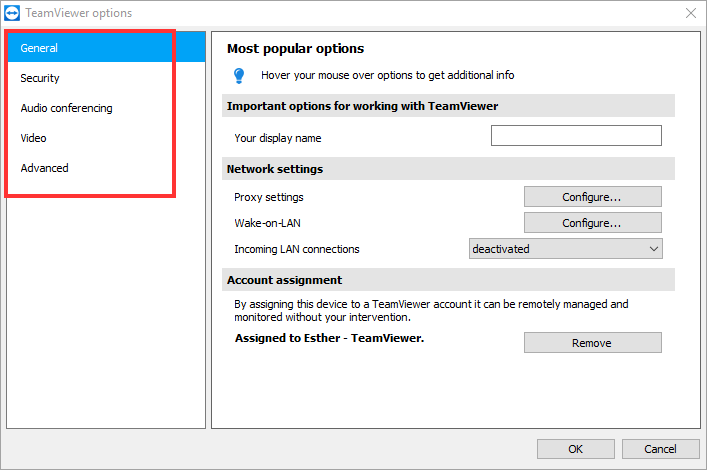707x470 pixels.
Task: Switch to Audio conferencing settings
Action: (x=66, y=108)
